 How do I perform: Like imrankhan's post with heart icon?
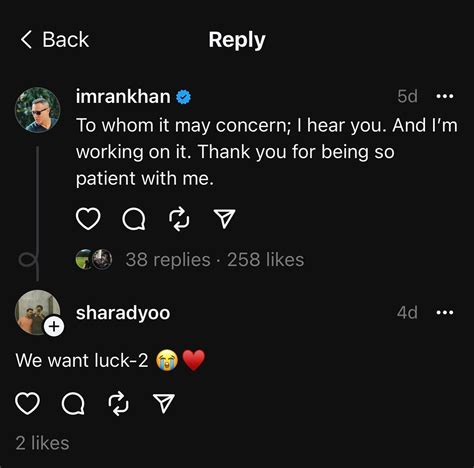(x=88, y=219)
